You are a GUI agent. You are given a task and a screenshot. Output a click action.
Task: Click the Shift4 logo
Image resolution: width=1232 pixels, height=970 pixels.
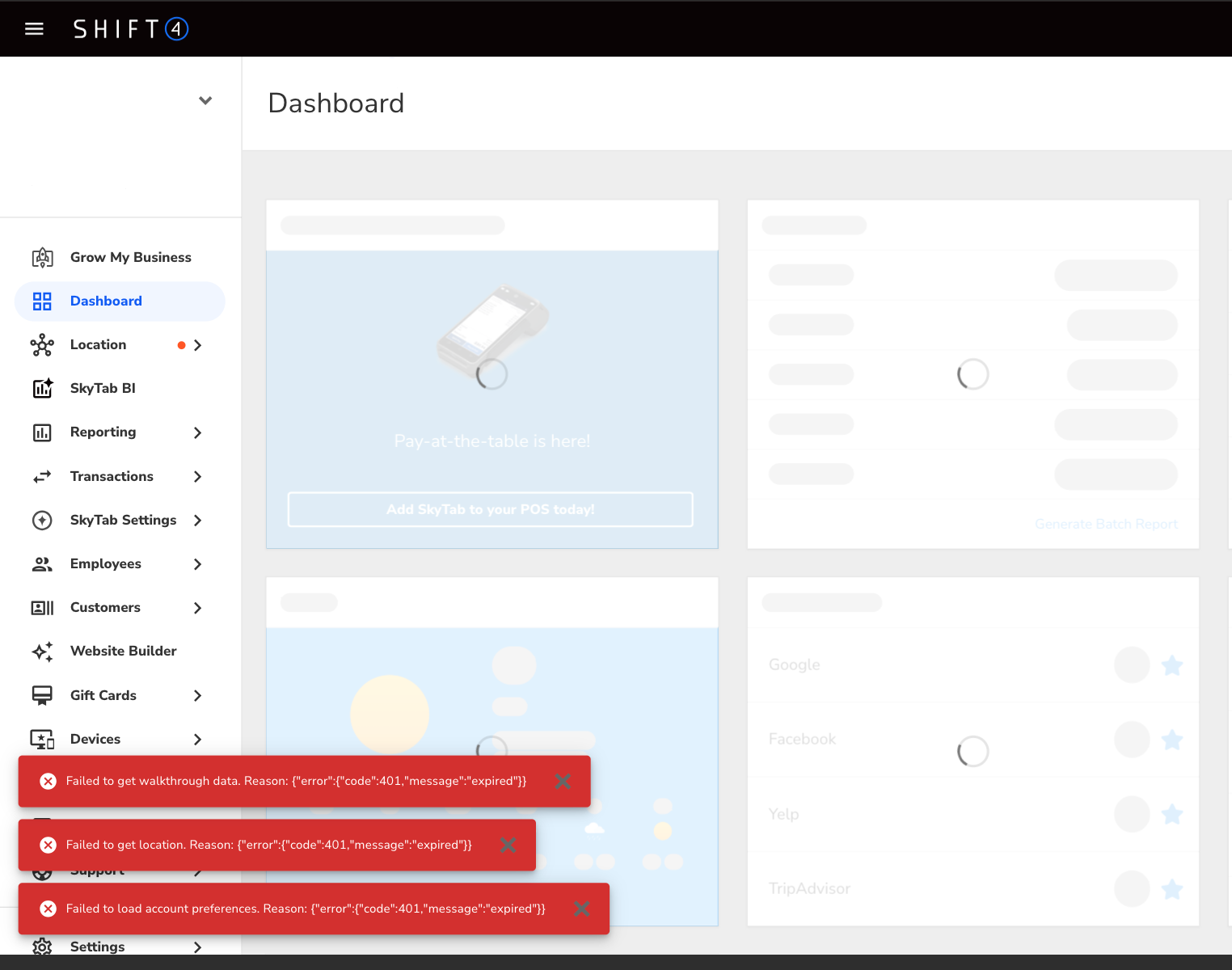pos(131,29)
